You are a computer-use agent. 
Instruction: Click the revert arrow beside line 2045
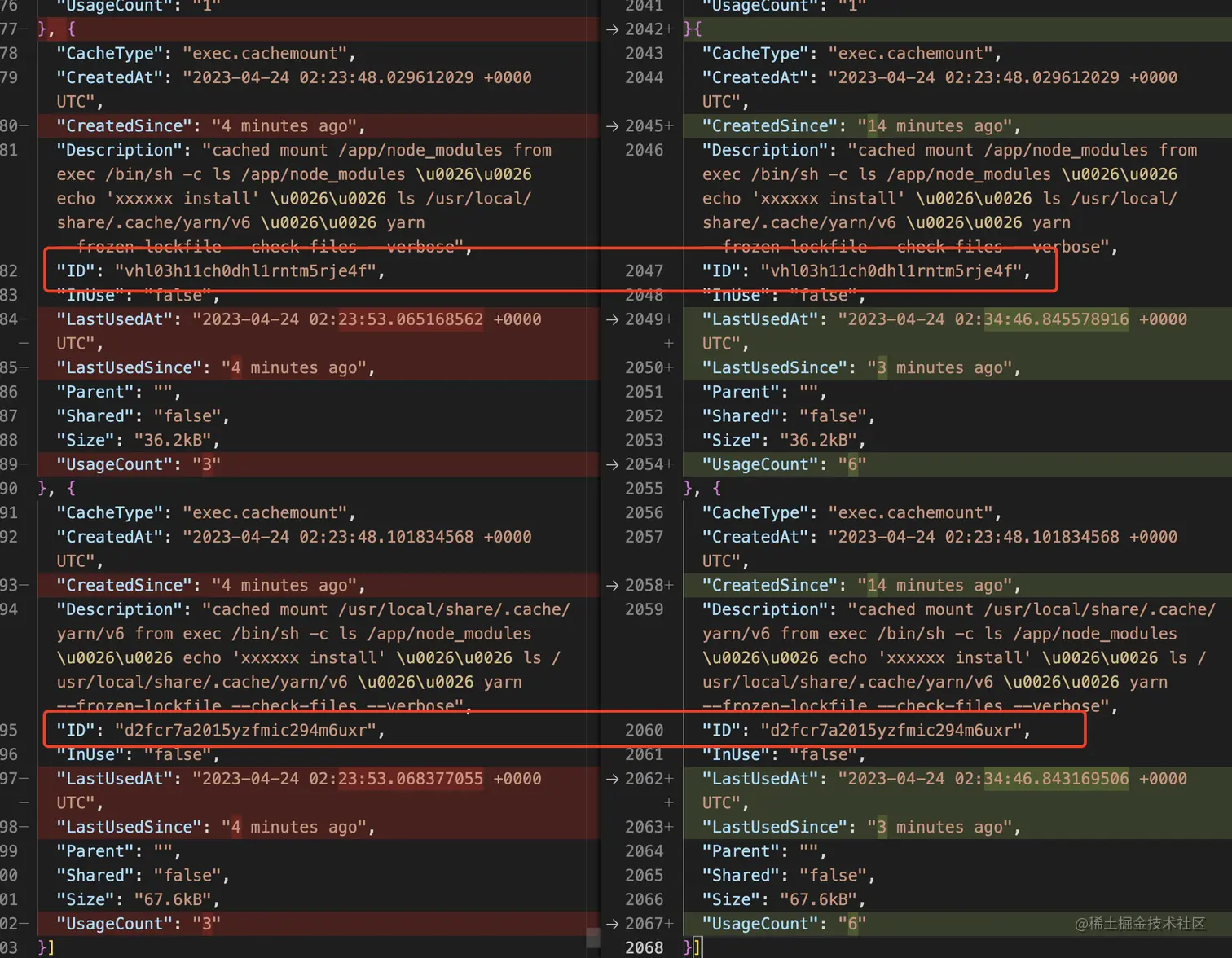(x=612, y=126)
